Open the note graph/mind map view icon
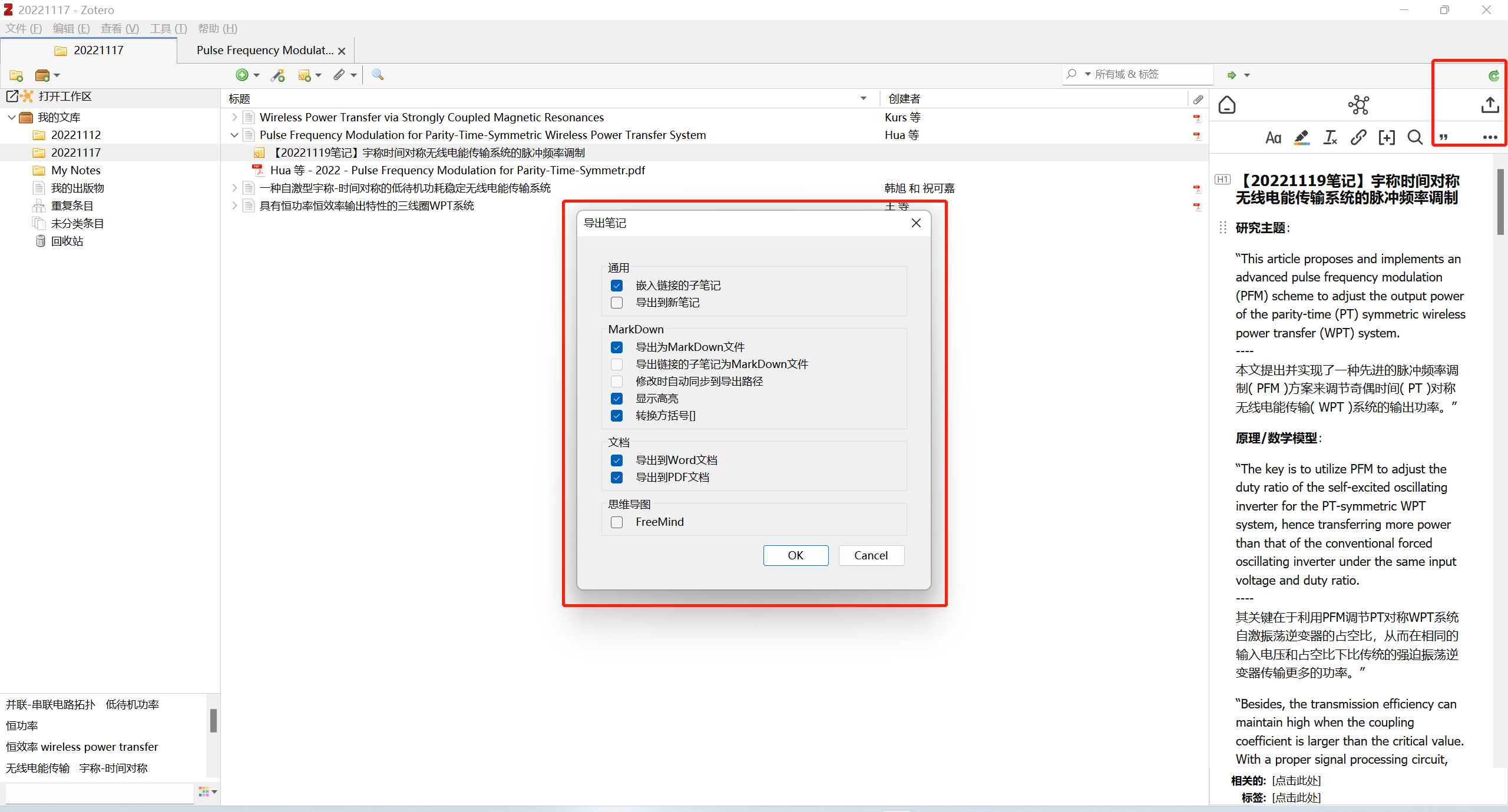Viewport: 1508px width, 812px height. (x=1358, y=105)
